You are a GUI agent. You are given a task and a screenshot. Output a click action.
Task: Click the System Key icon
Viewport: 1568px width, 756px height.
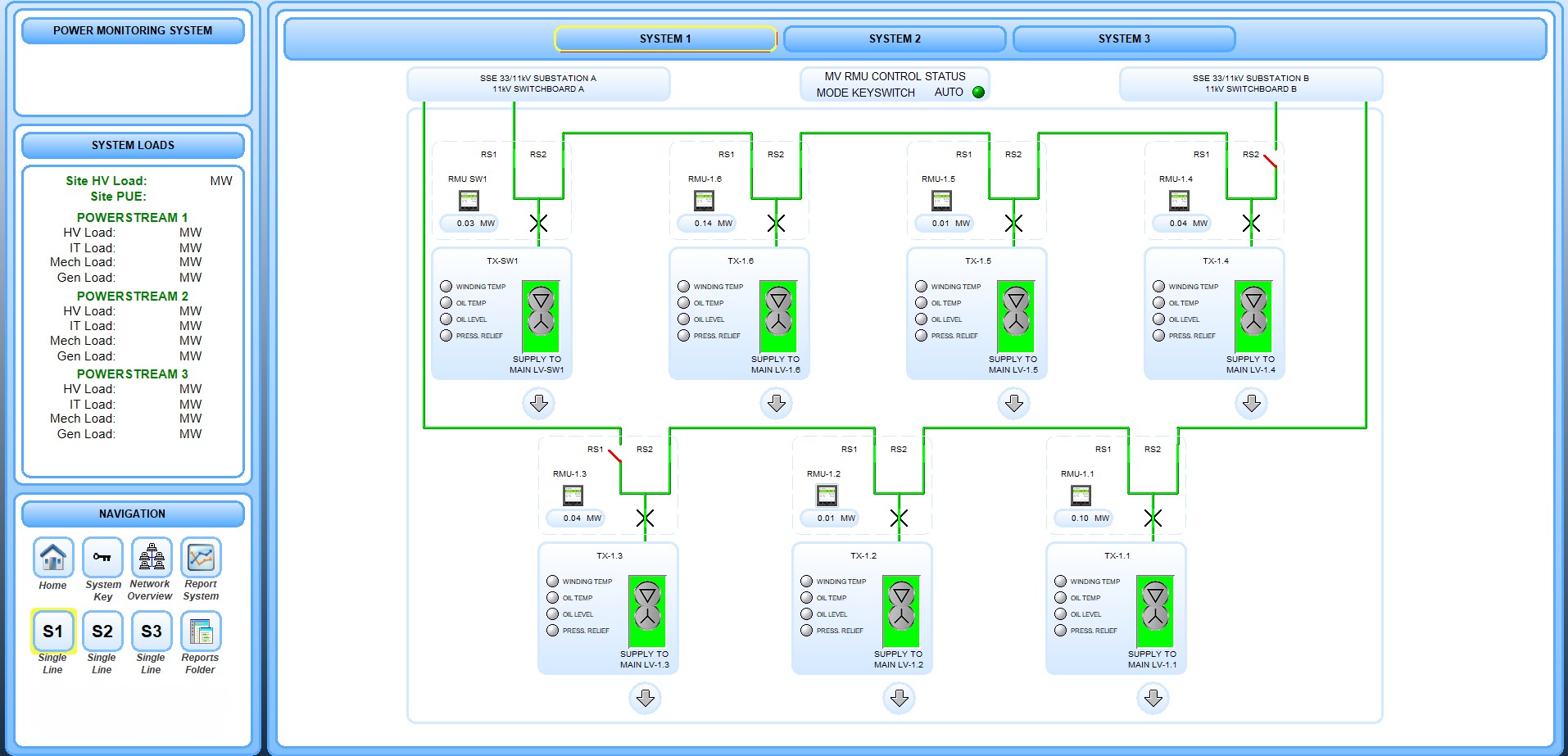(102, 558)
